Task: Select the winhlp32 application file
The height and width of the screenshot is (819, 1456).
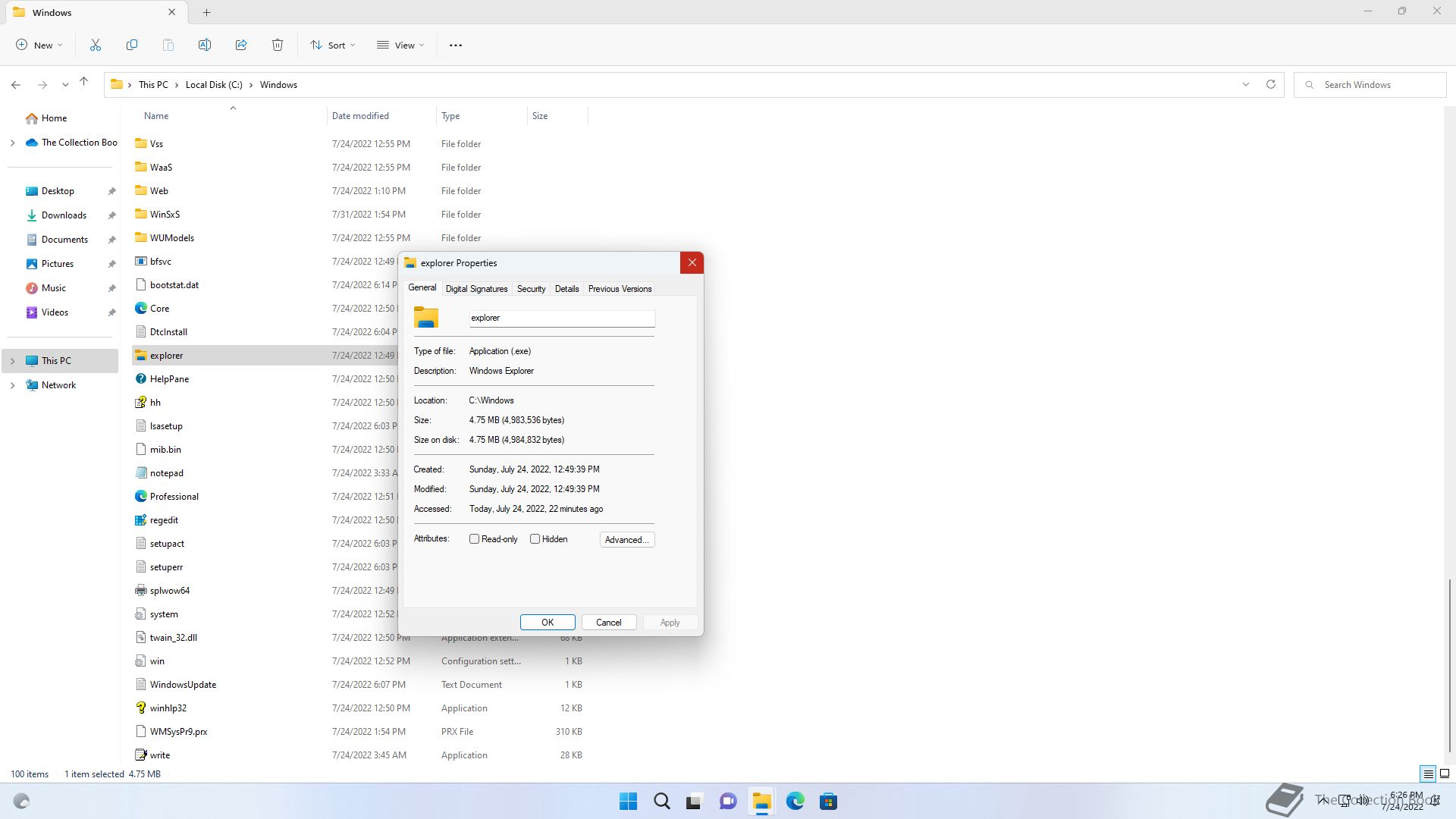Action: coord(168,708)
